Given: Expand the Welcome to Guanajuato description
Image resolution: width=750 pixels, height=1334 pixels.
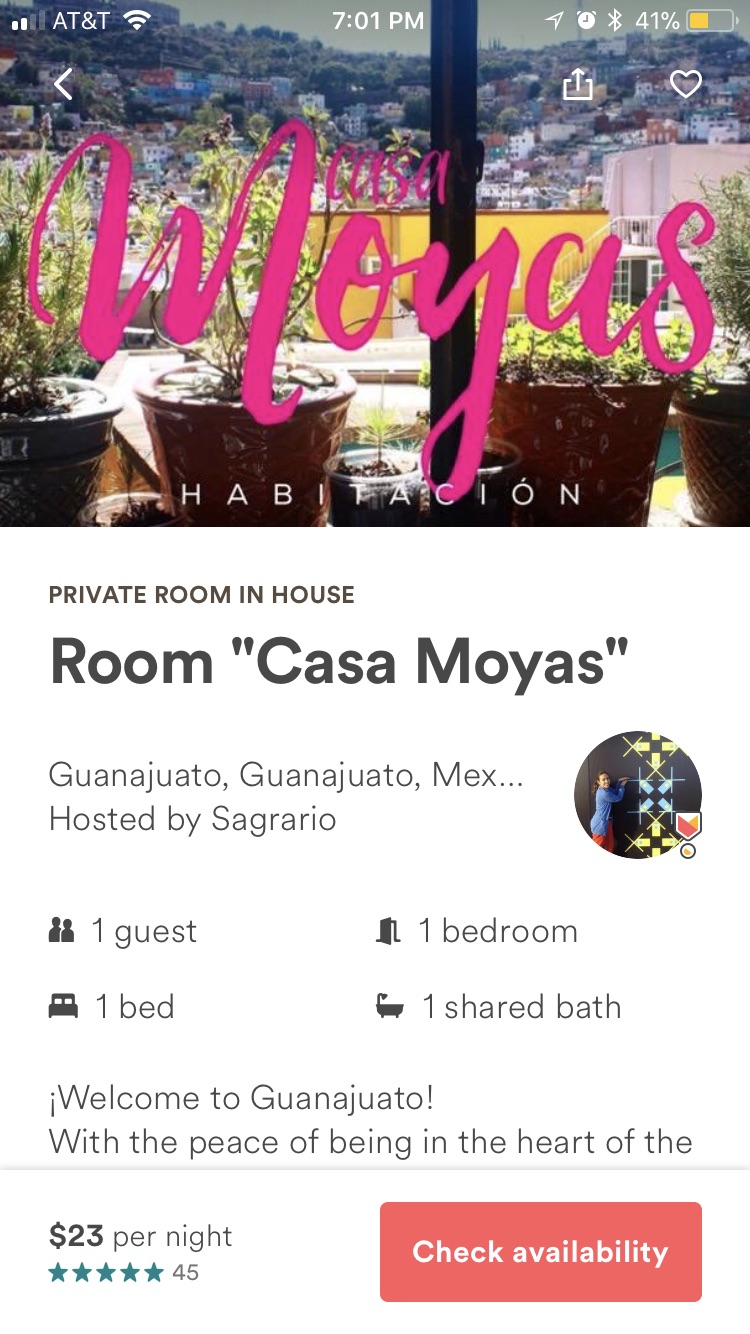Looking at the screenshot, I should pos(370,1121).
